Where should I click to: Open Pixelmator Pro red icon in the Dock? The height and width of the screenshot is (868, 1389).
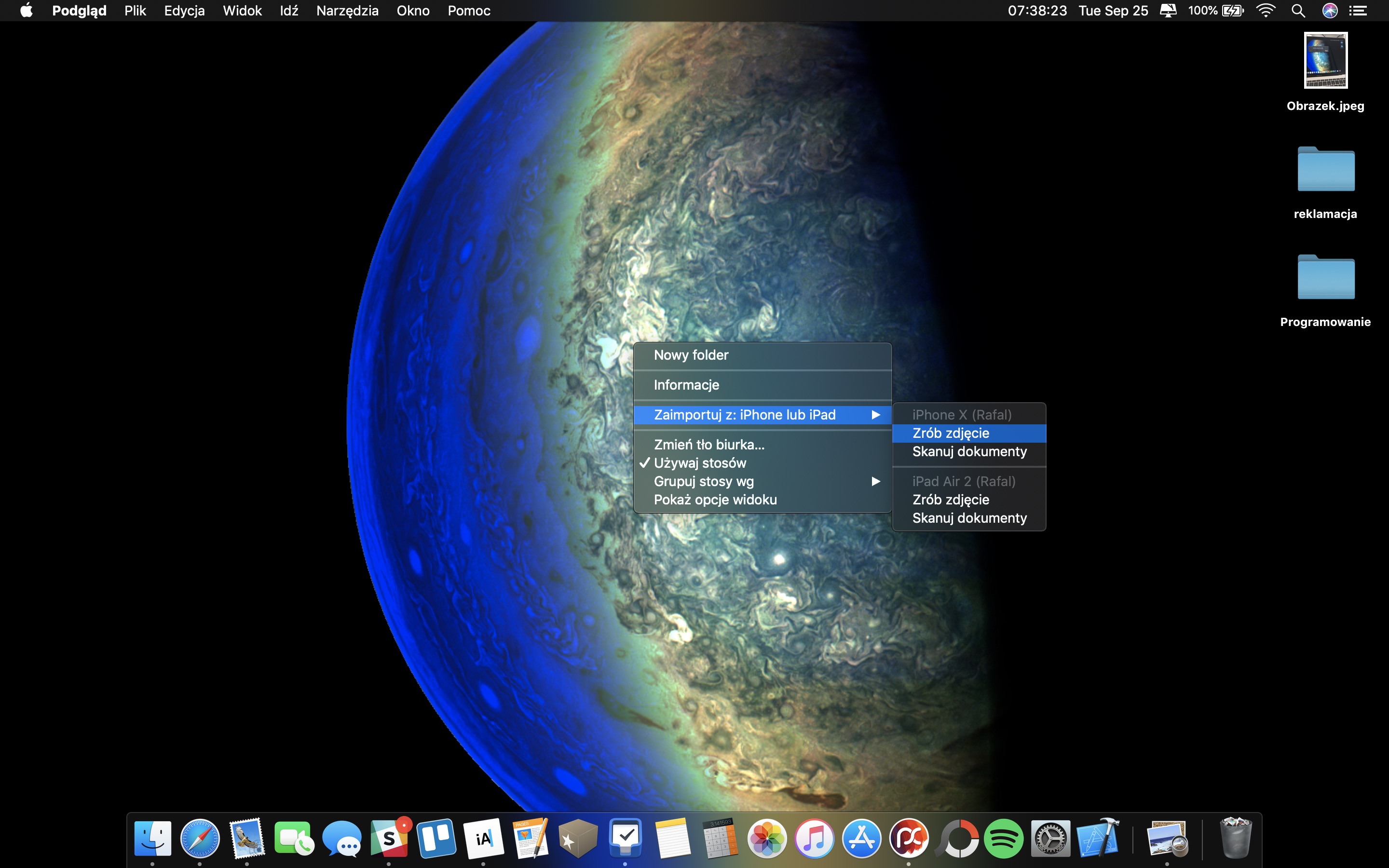point(909,839)
